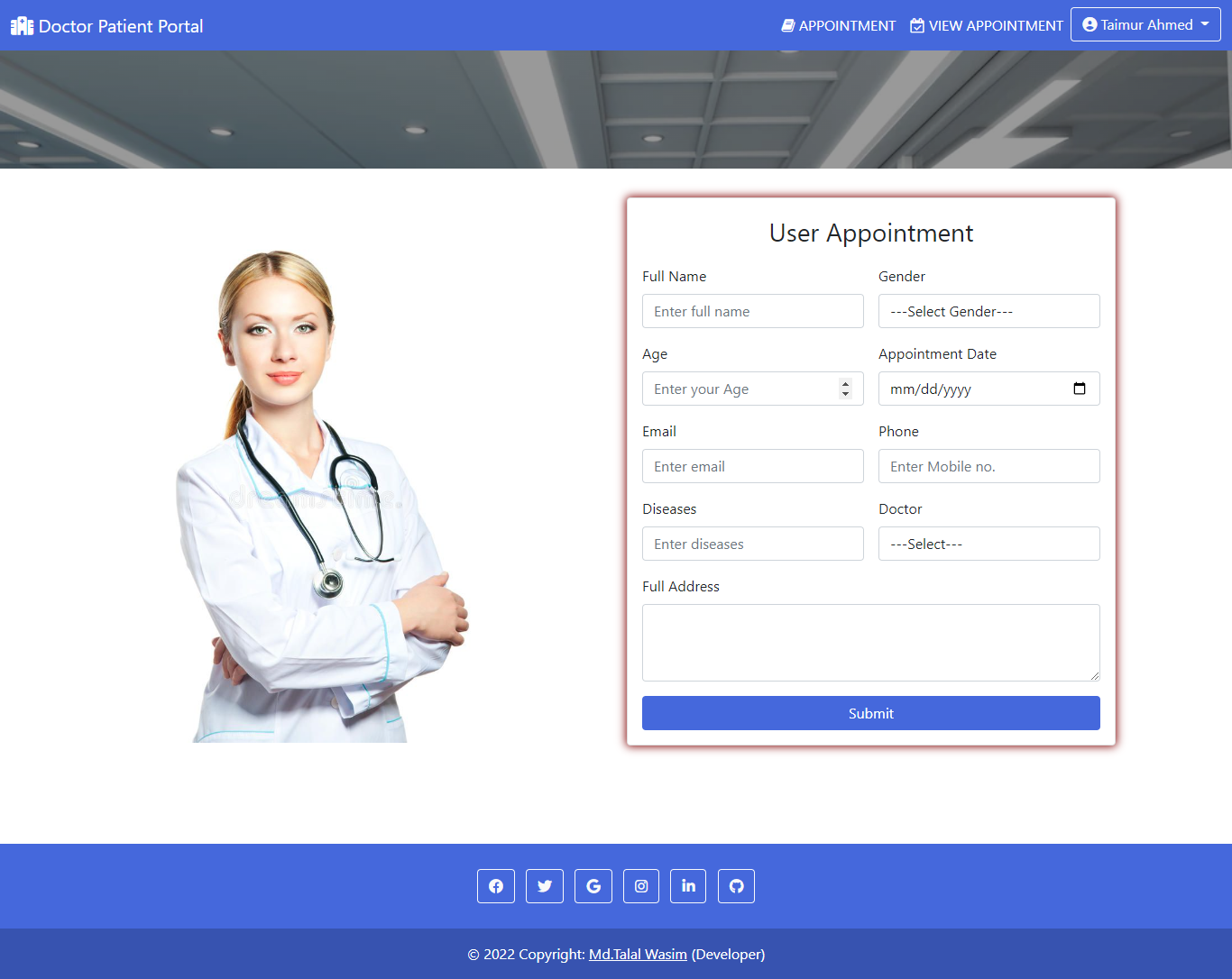The image size is (1232, 979).
Task: Focus the Diseases input field
Action: pos(753,544)
